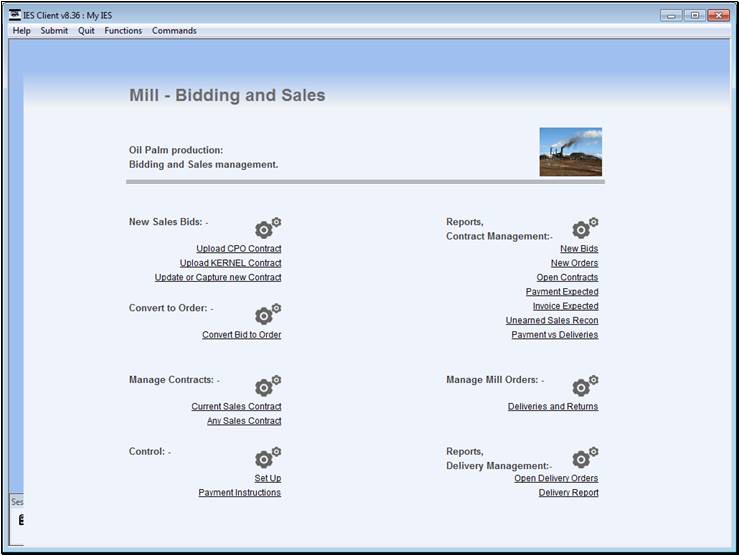
Task: View Open Delivery Orders report
Action: 556,478
